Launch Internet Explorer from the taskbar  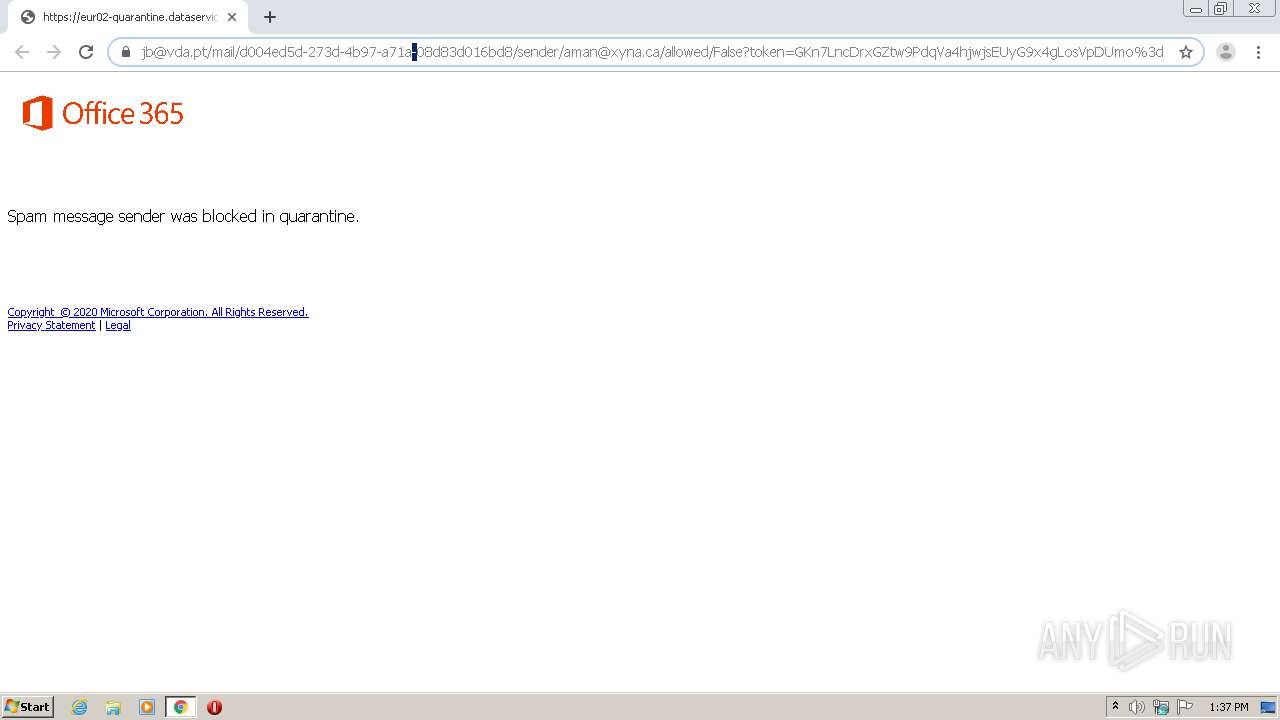(80, 707)
